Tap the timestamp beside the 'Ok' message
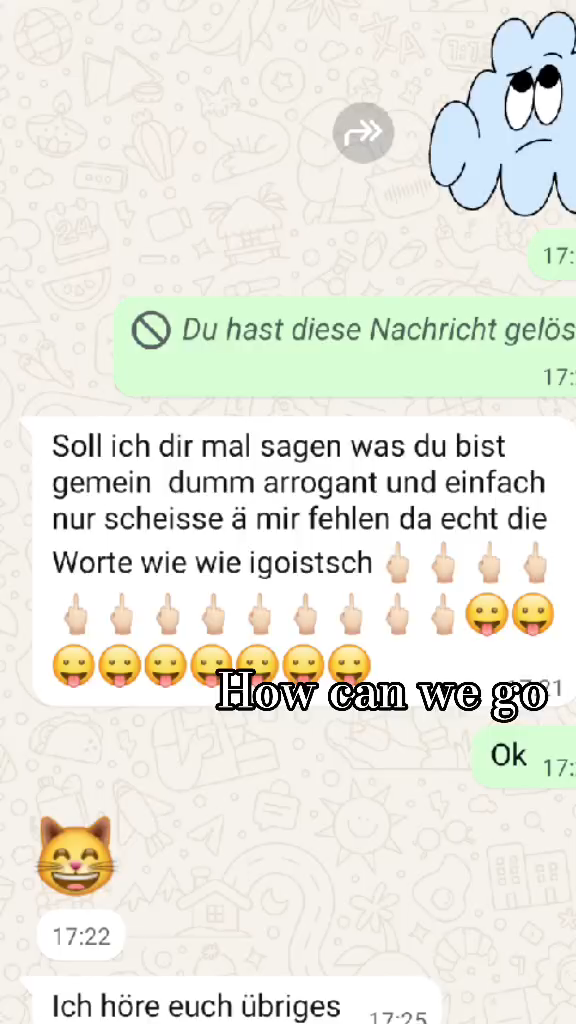Viewport: 576px width, 1024px height. (x=559, y=767)
